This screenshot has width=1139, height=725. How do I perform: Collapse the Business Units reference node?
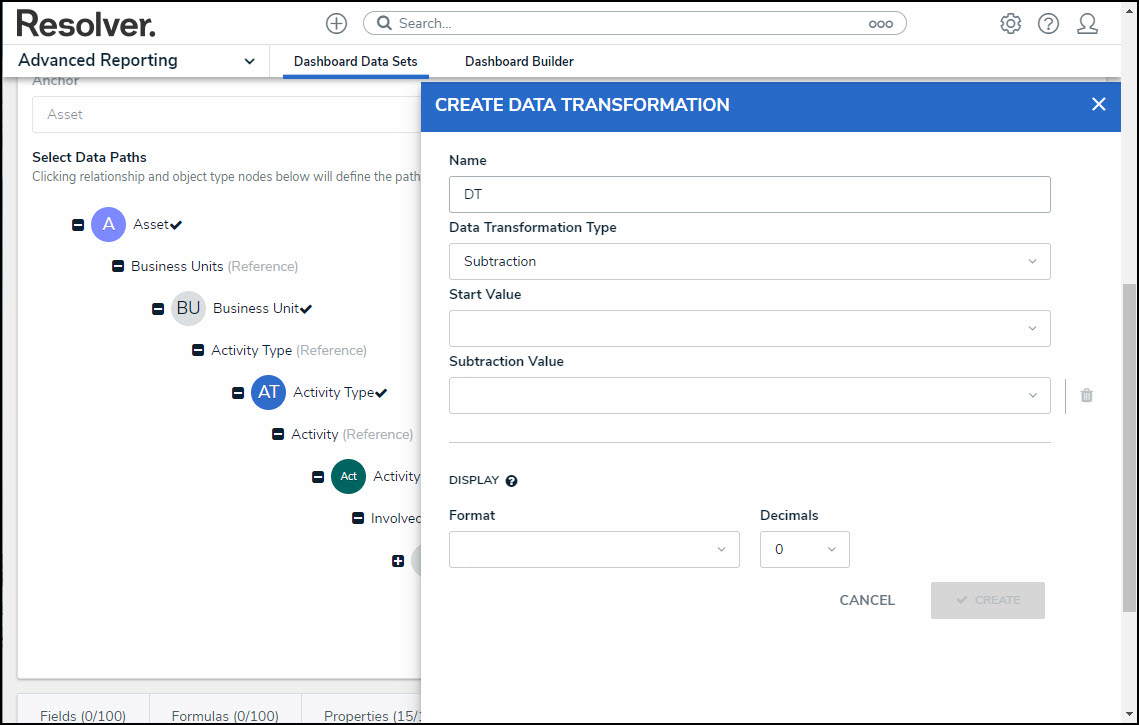point(118,267)
